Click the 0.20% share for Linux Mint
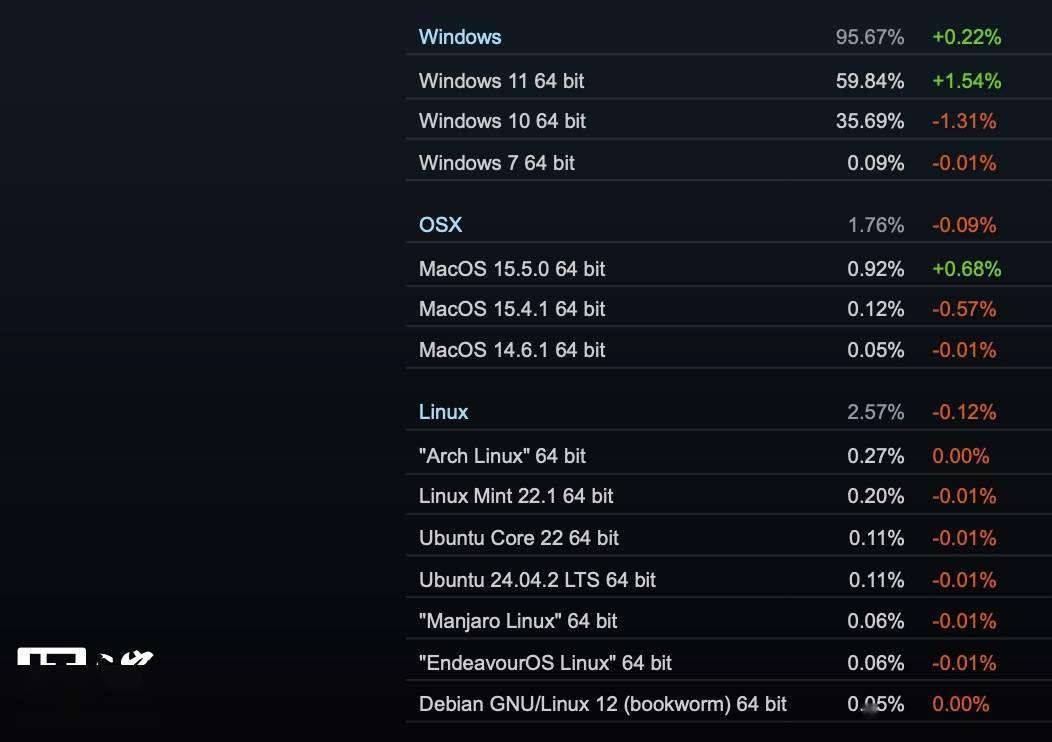Screen dimensions: 1052x742 click(876, 496)
